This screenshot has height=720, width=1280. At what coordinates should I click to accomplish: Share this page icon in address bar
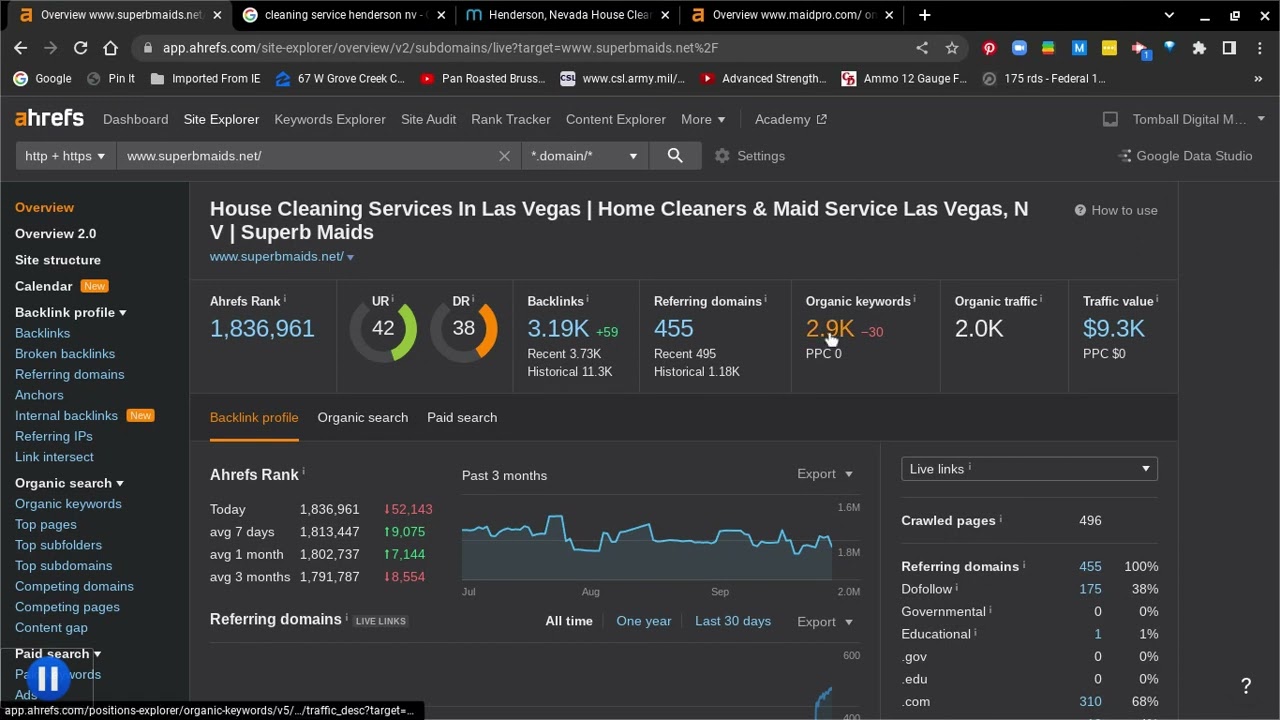pos(922,47)
